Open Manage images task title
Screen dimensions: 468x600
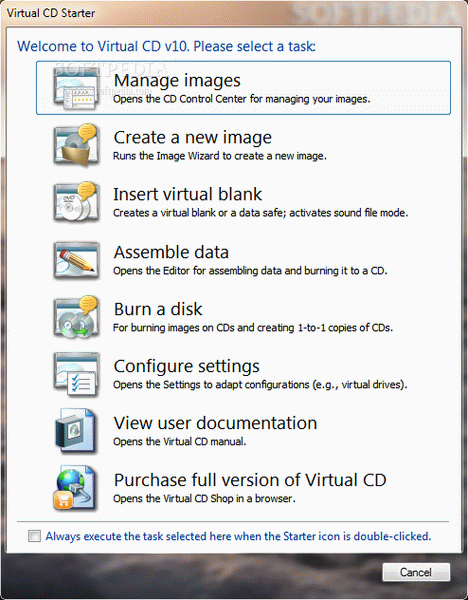pos(177,80)
